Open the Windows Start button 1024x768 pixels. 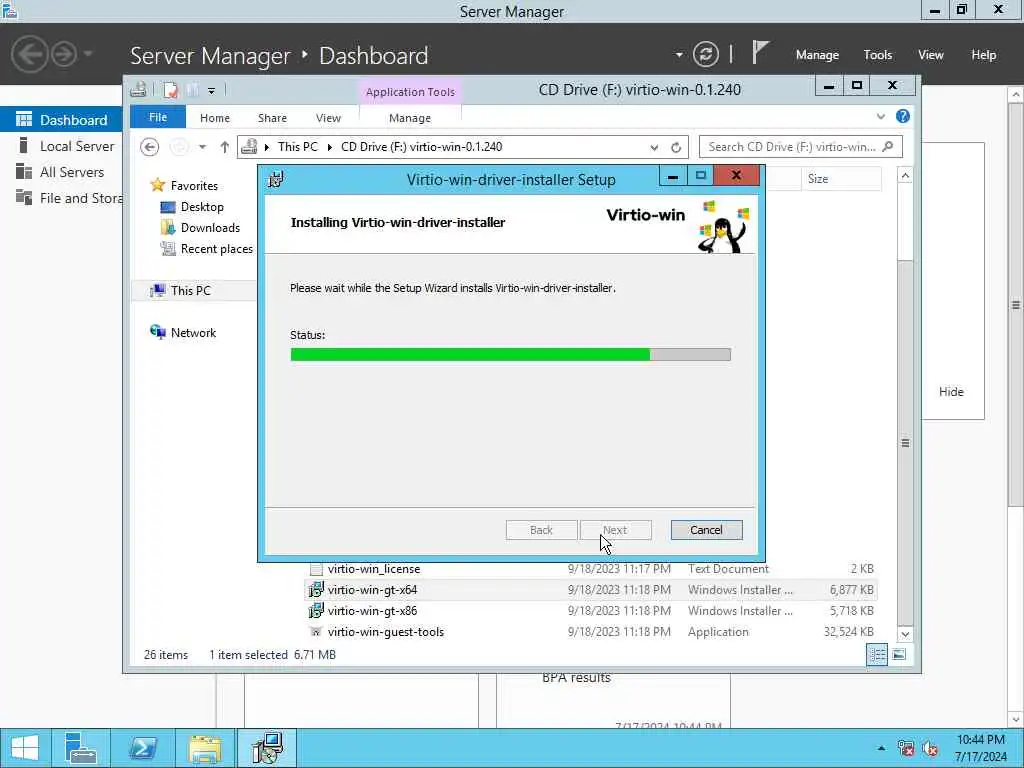click(x=25, y=748)
